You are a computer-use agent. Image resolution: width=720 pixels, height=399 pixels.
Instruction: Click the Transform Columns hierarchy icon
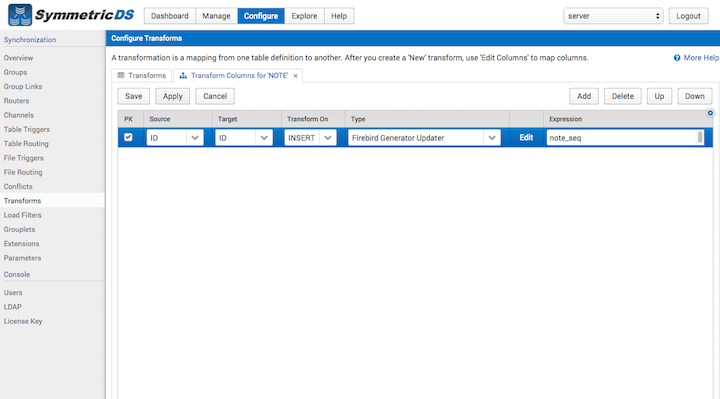183,75
